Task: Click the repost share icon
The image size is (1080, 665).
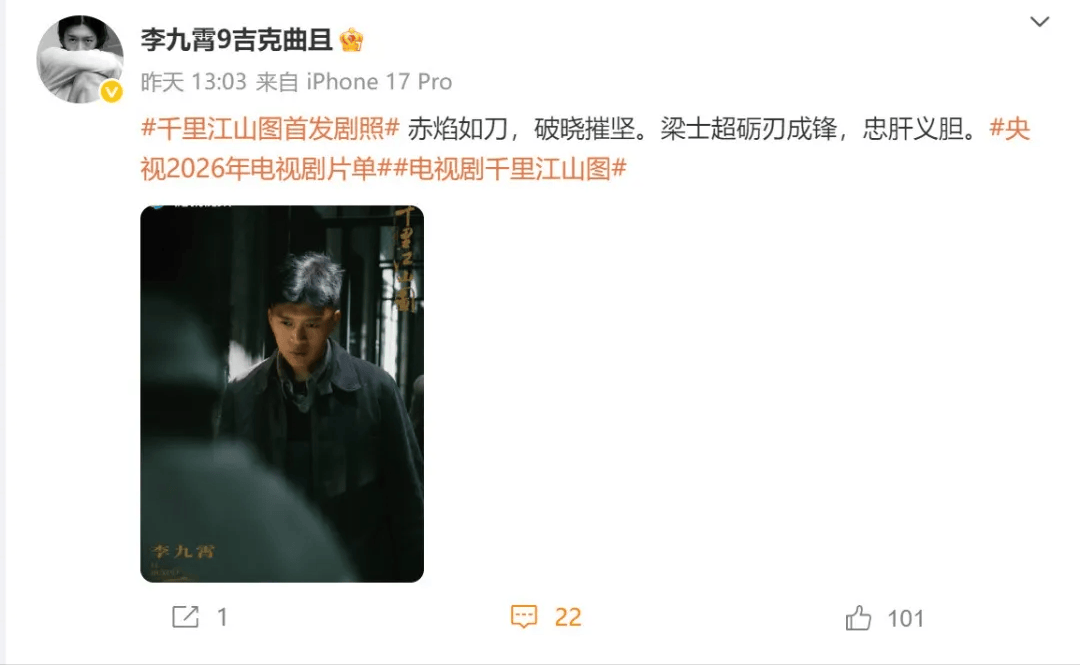Action: pos(185,617)
